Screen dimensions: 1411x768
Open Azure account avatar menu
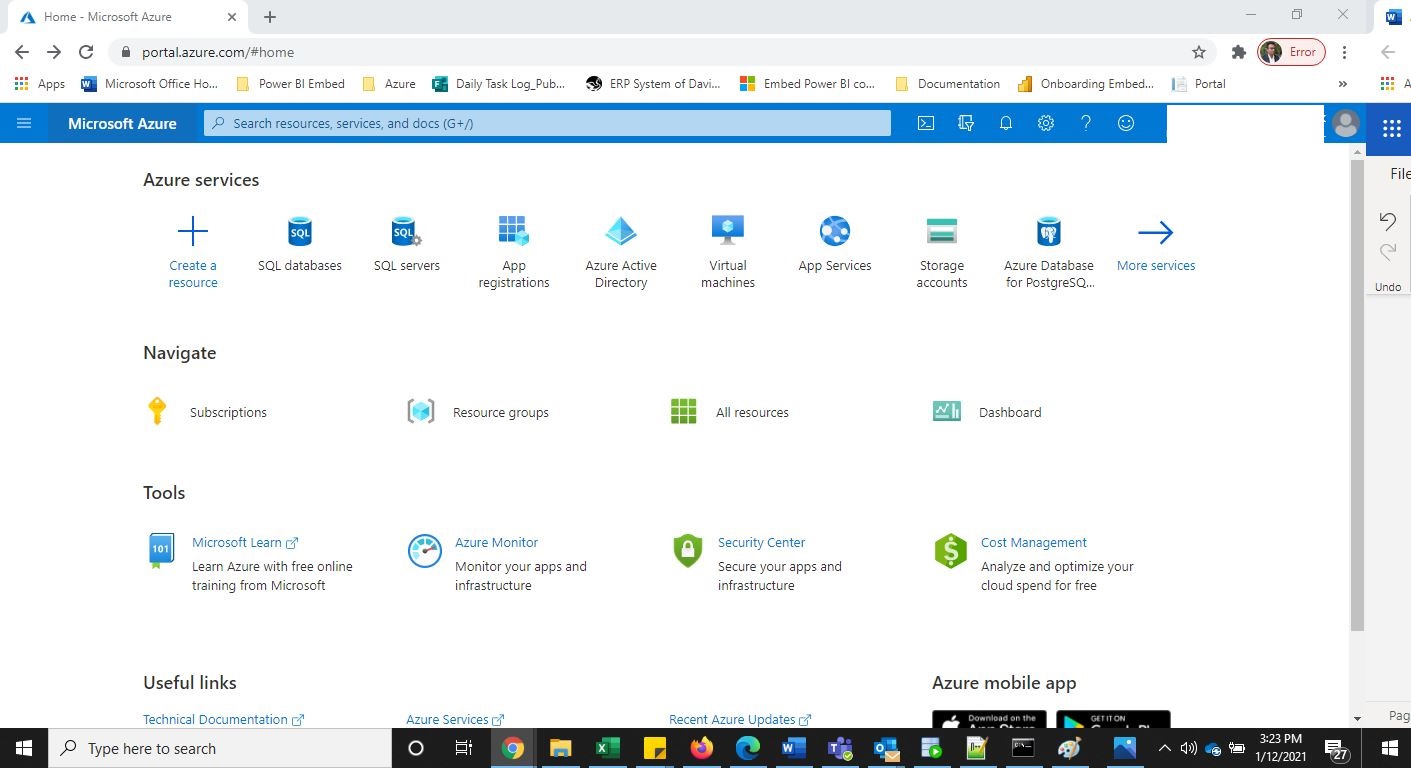point(1346,123)
